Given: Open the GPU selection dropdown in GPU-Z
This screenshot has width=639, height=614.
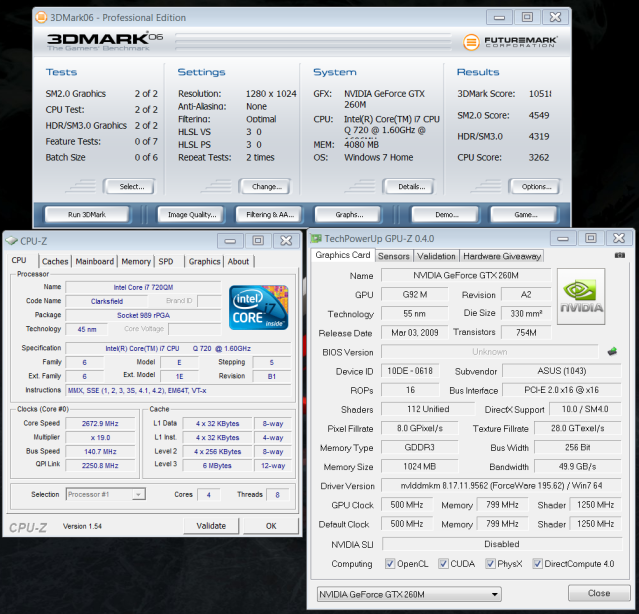Looking at the screenshot, I should [x=409, y=594].
